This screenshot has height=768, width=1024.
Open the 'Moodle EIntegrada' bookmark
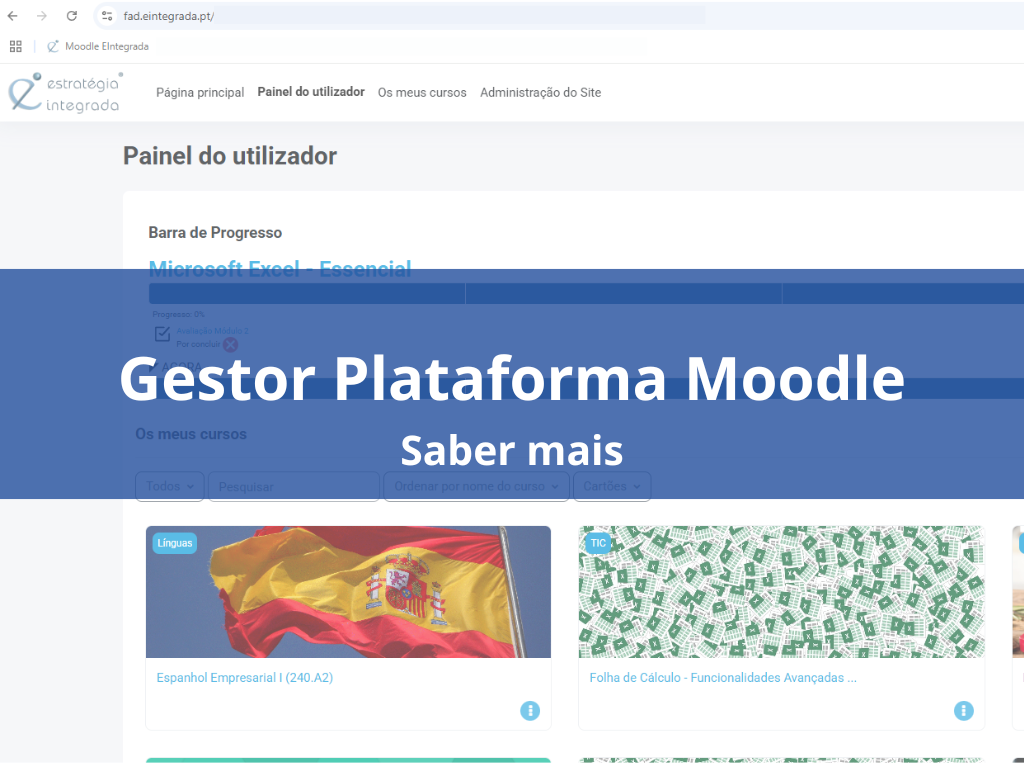click(98, 46)
